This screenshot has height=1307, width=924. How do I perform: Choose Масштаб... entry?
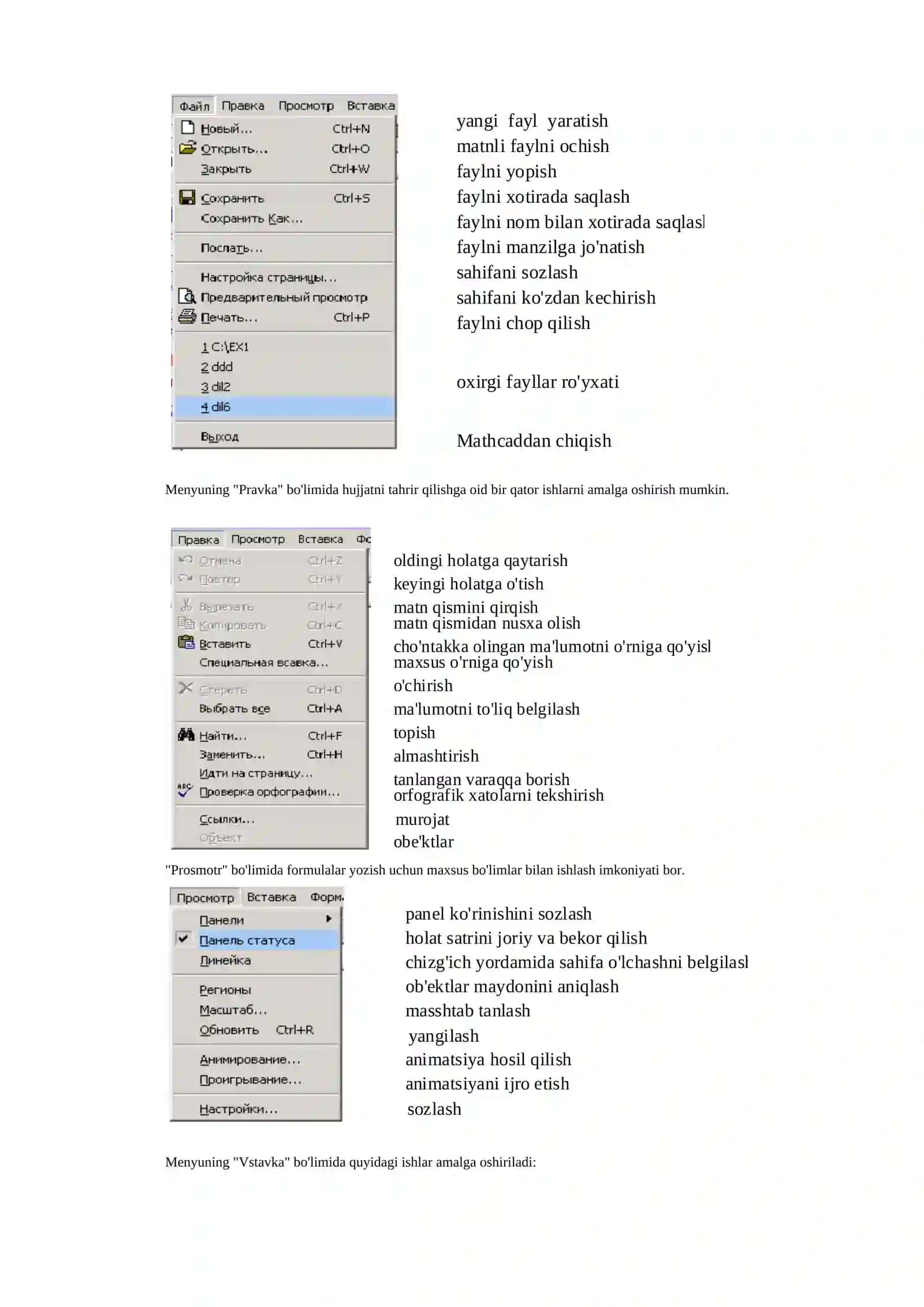(256, 1009)
